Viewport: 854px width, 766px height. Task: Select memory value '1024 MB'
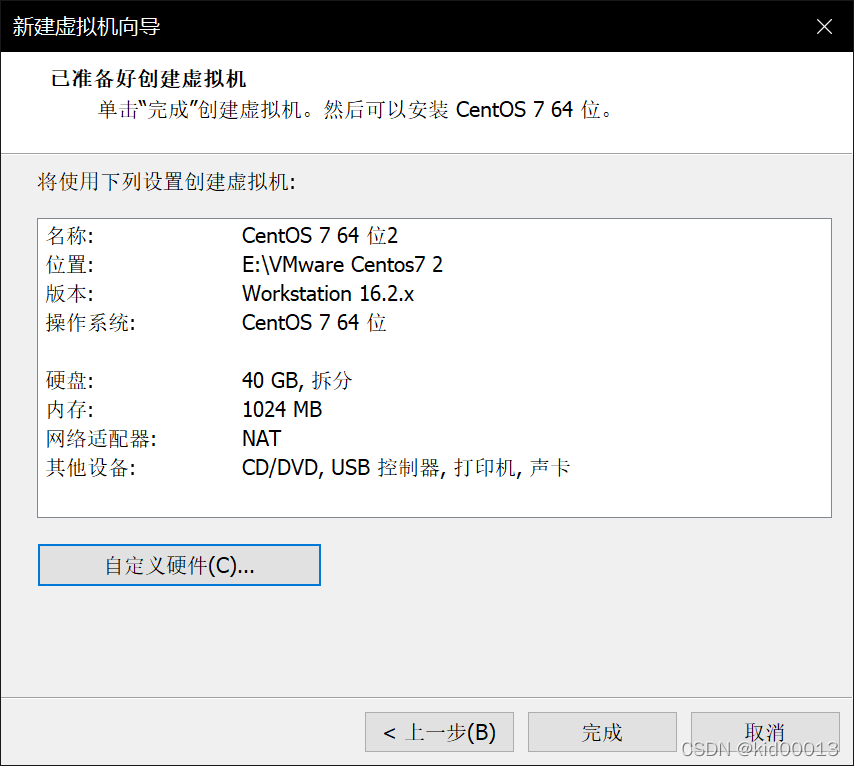tap(282, 410)
